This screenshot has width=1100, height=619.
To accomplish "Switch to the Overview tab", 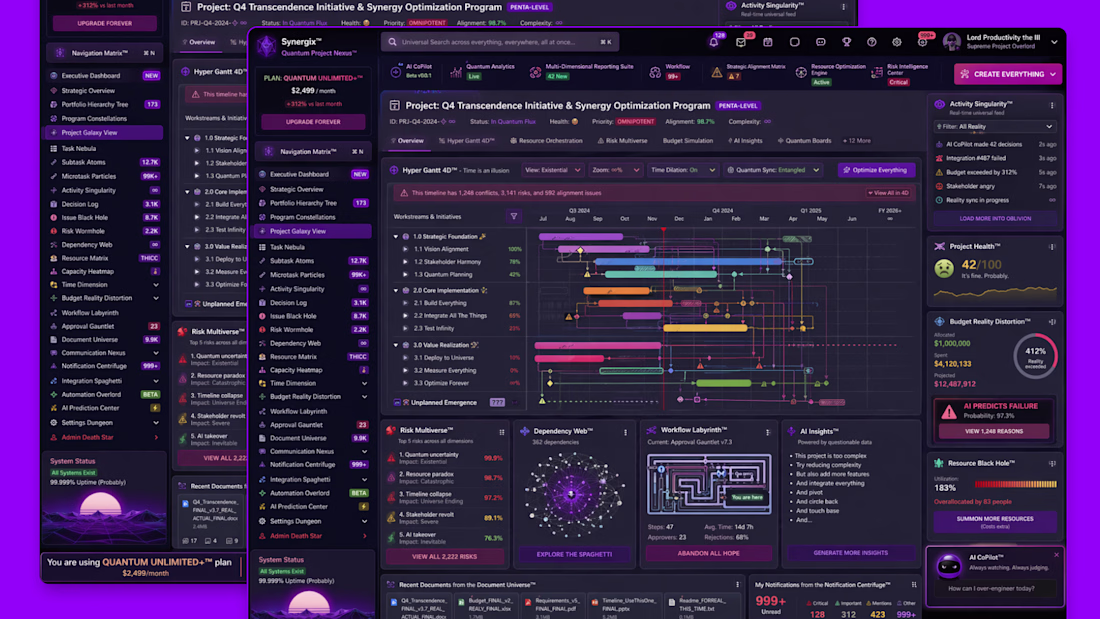I will (x=407, y=140).
